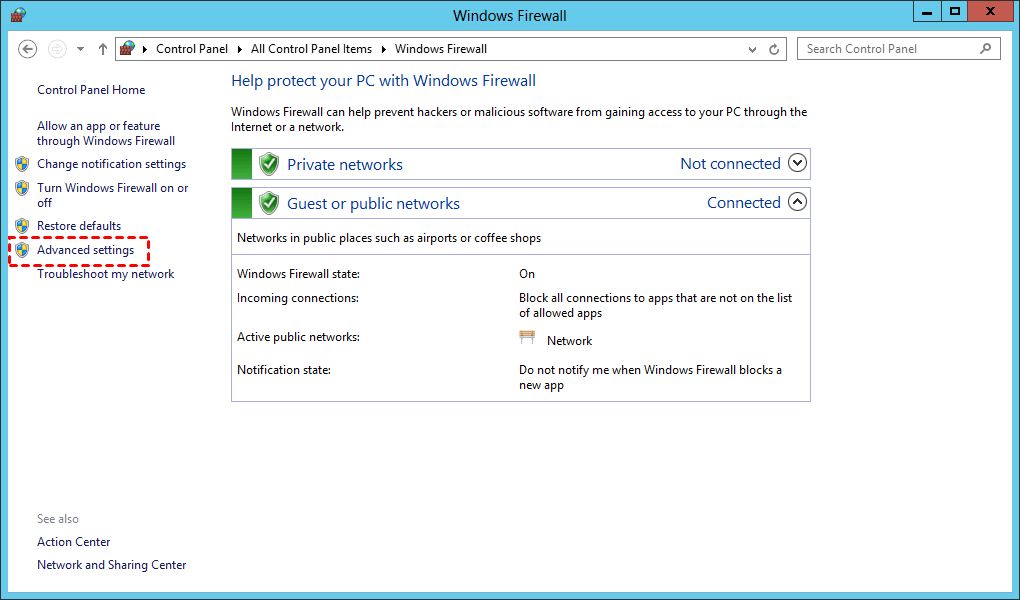Open Change notification settings
This screenshot has height=600, width=1020.
point(111,164)
